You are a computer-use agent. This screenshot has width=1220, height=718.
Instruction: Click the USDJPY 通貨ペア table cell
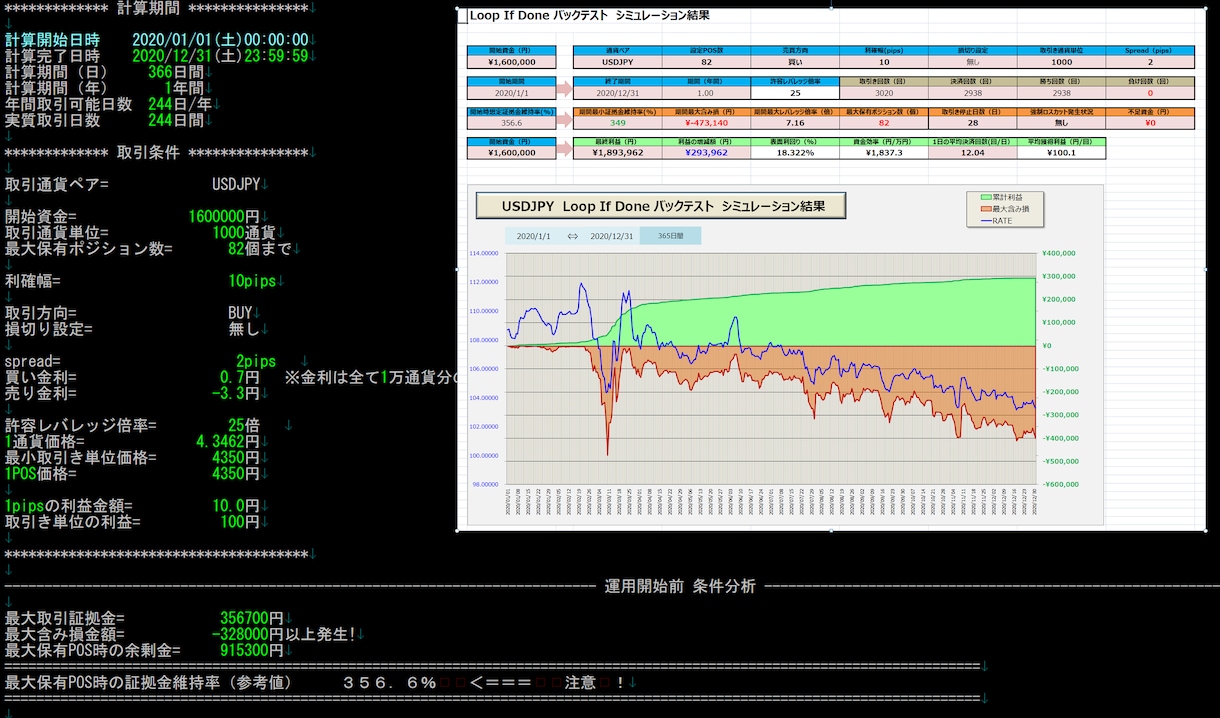[x=617, y=62]
